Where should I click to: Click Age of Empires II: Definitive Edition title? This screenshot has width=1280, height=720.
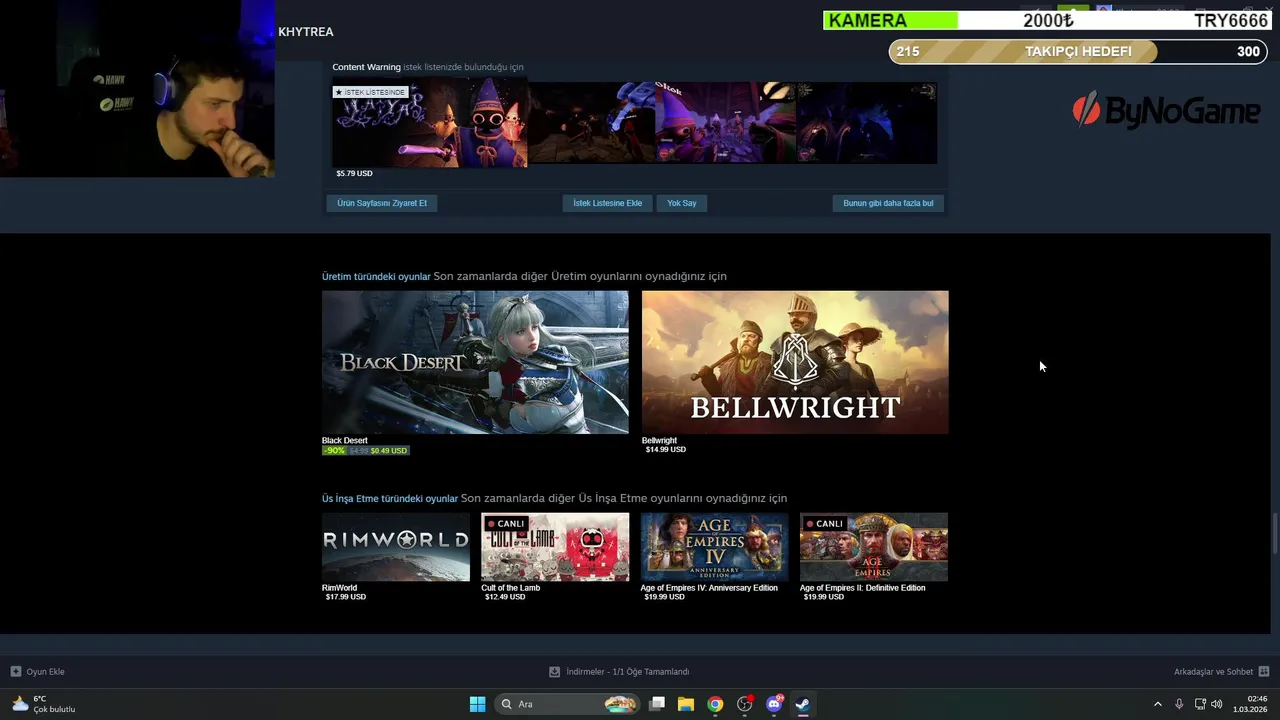coord(863,588)
